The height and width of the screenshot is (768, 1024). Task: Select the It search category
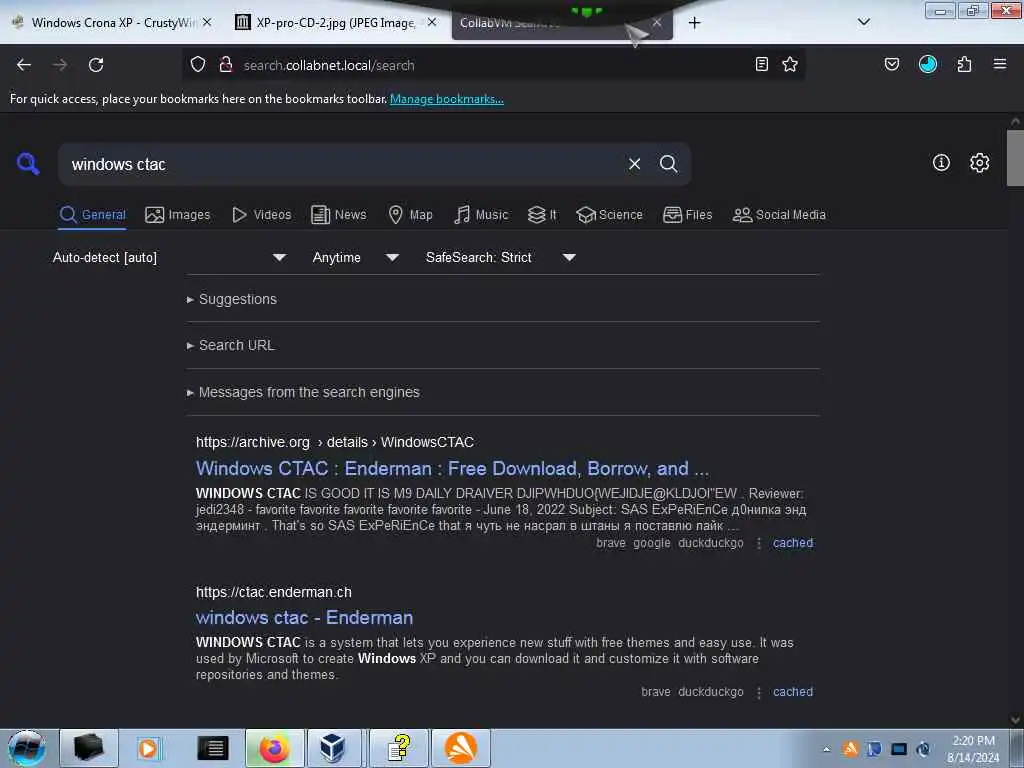tap(542, 215)
